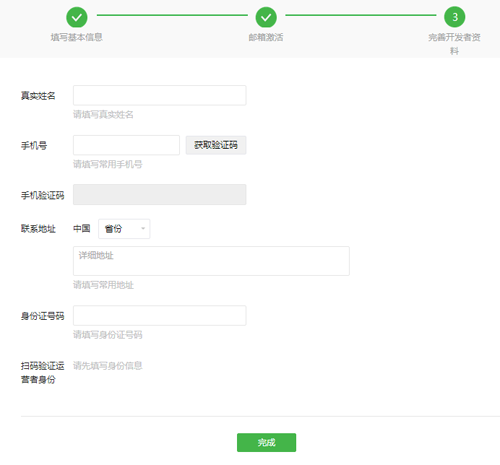Open the 省份 province dropdown
The height and width of the screenshot is (465, 500).
coord(124,229)
